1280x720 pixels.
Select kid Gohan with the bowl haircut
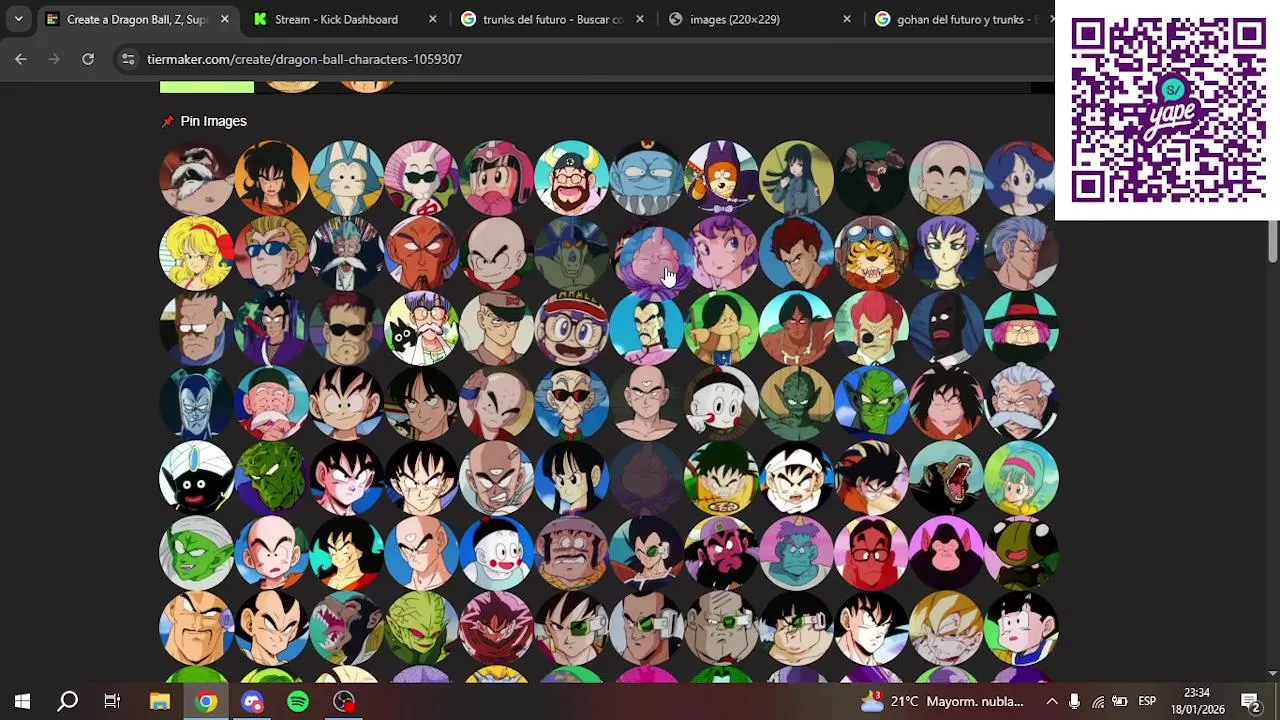1021,628
